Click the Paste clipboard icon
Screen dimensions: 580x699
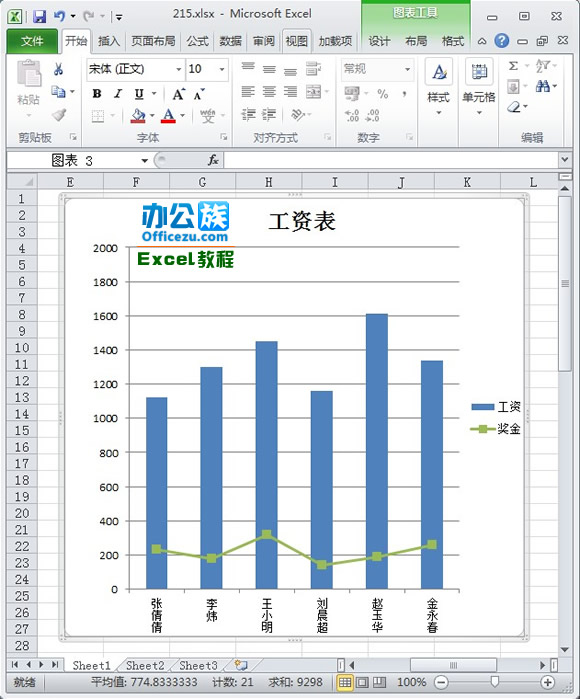click(x=29, y=74)
